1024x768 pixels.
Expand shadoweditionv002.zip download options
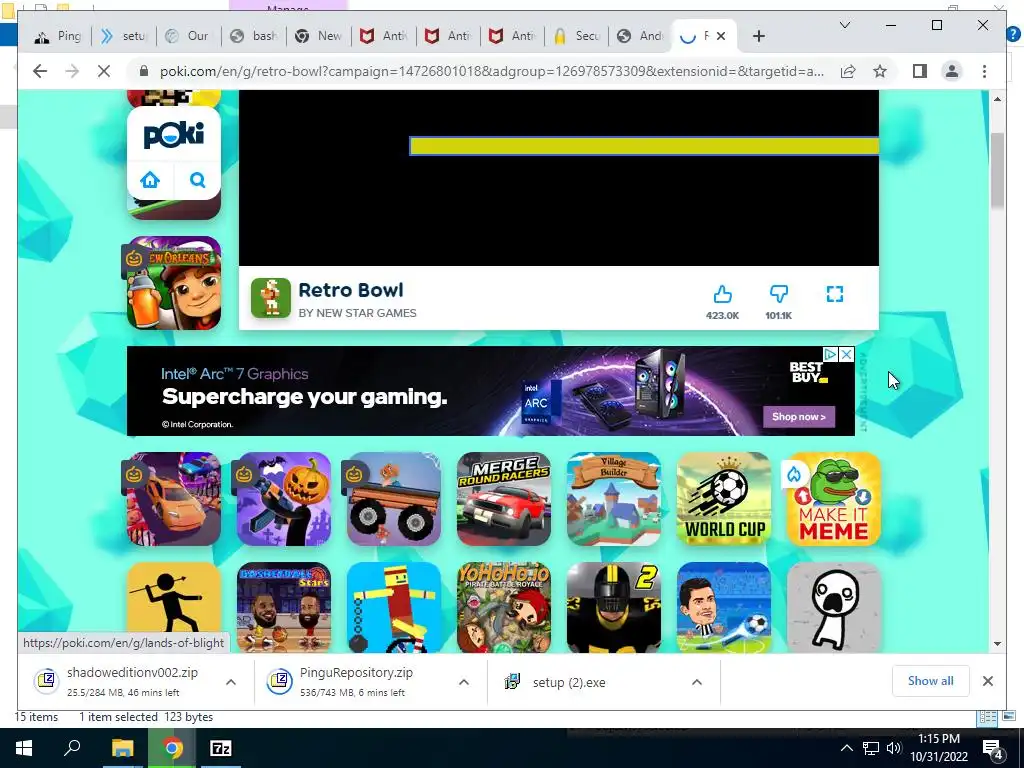pyautogui.click(x=231, y=682)
